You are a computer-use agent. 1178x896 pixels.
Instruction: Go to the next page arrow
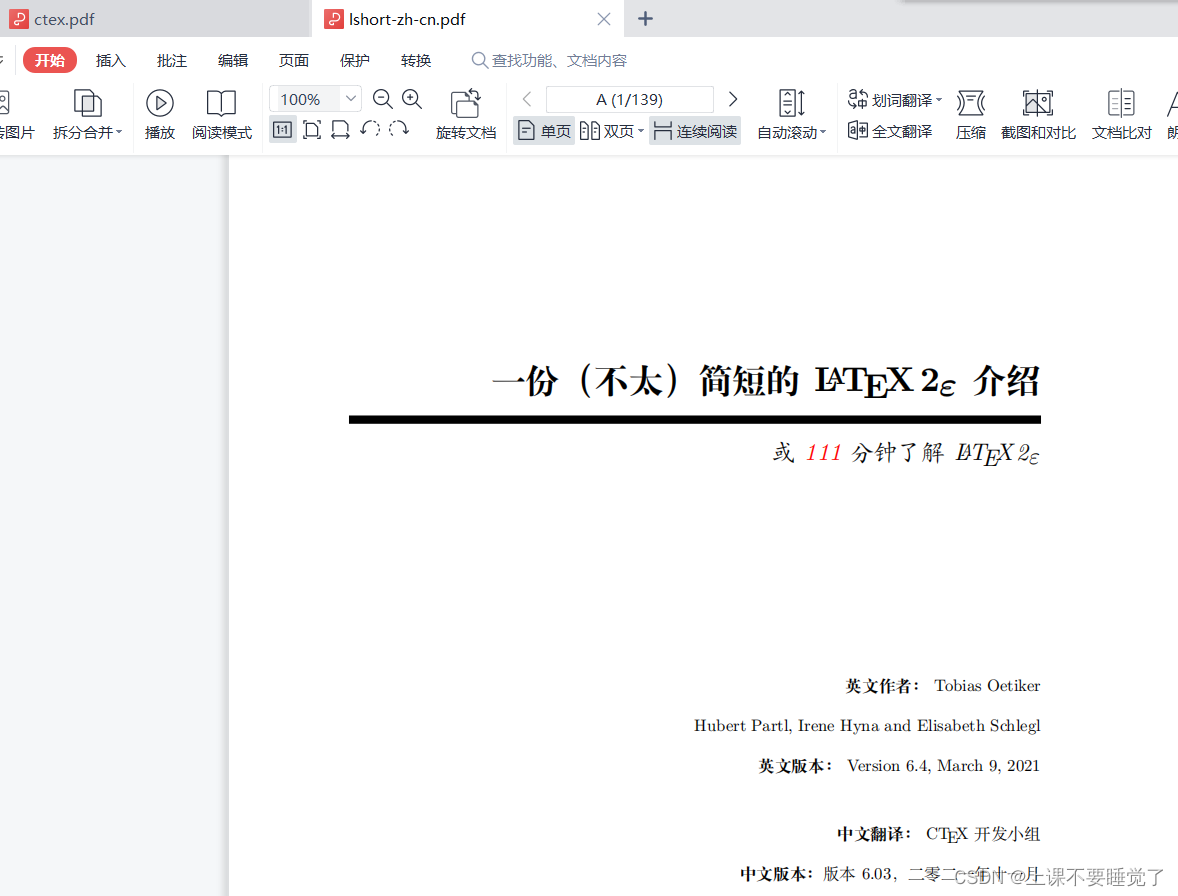(733, 99)
